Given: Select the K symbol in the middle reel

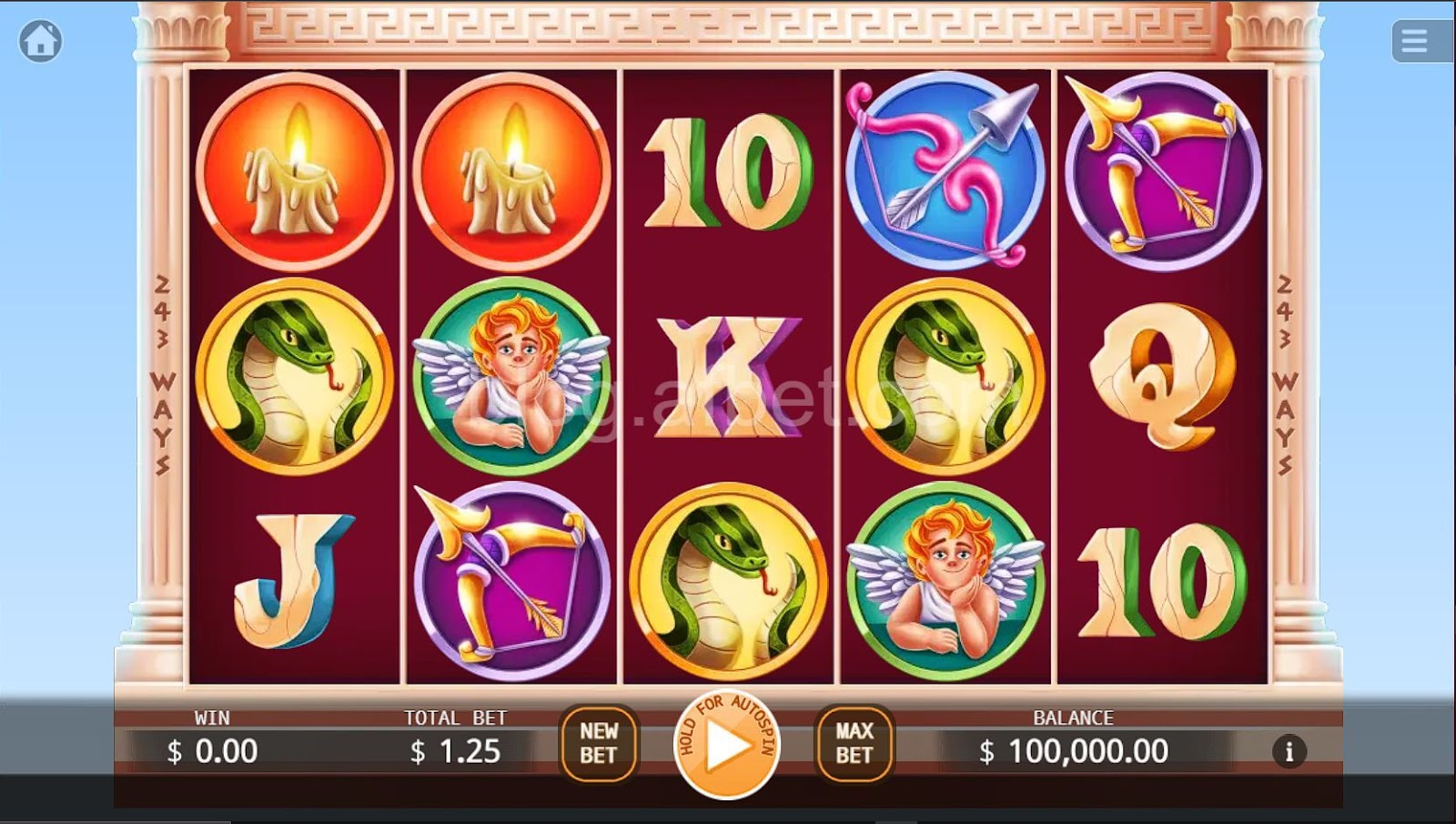Looking at the screenshot, I should pos(727,375).
